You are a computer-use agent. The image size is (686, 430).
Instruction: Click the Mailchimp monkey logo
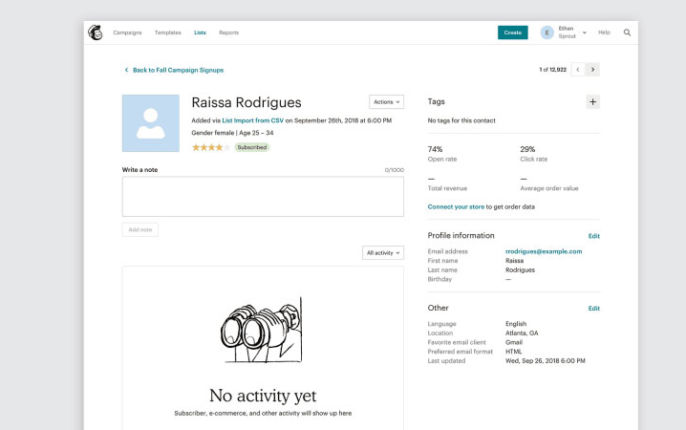coord(96,32)
